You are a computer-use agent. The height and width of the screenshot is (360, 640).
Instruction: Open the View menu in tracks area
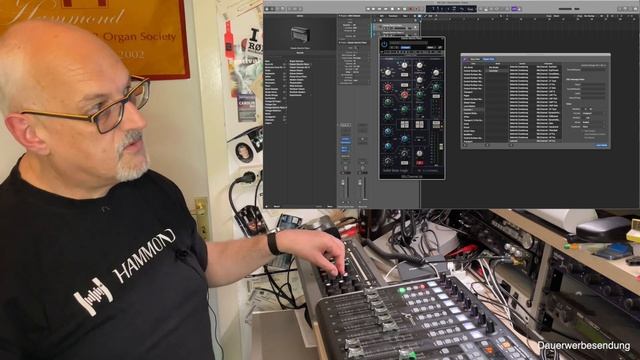[405, 16]
